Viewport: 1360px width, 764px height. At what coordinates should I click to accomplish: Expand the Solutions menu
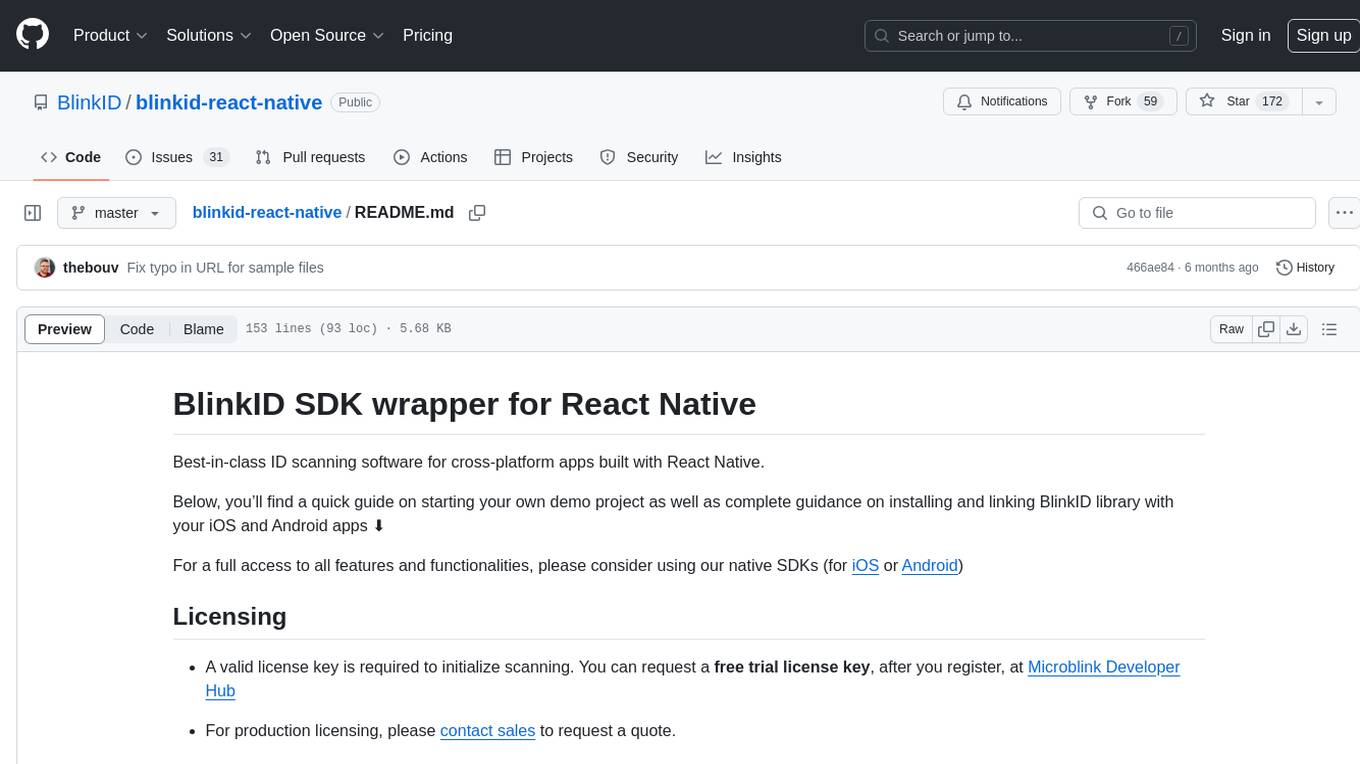[209, 35]
